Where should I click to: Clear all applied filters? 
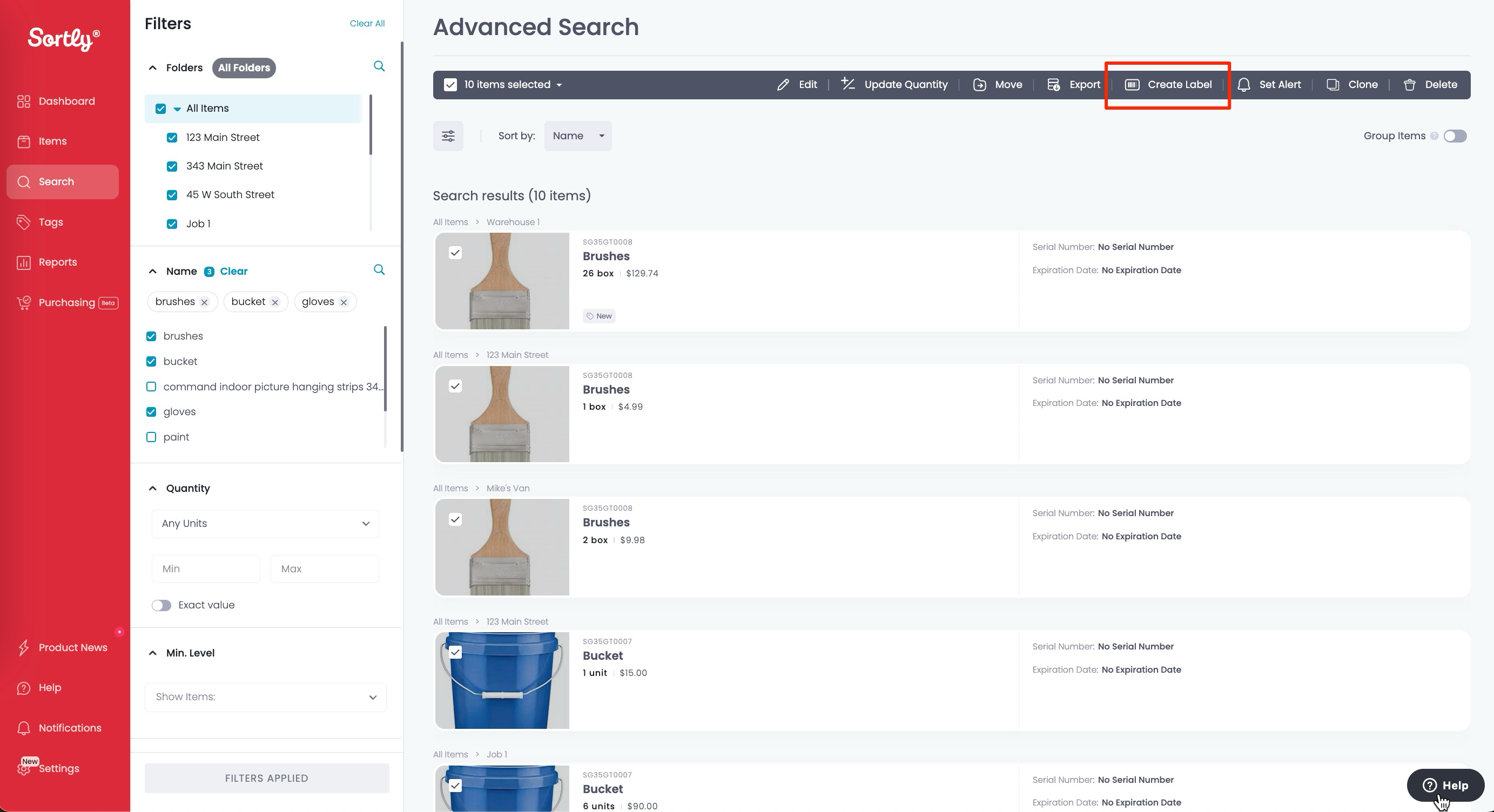(367, 23)
